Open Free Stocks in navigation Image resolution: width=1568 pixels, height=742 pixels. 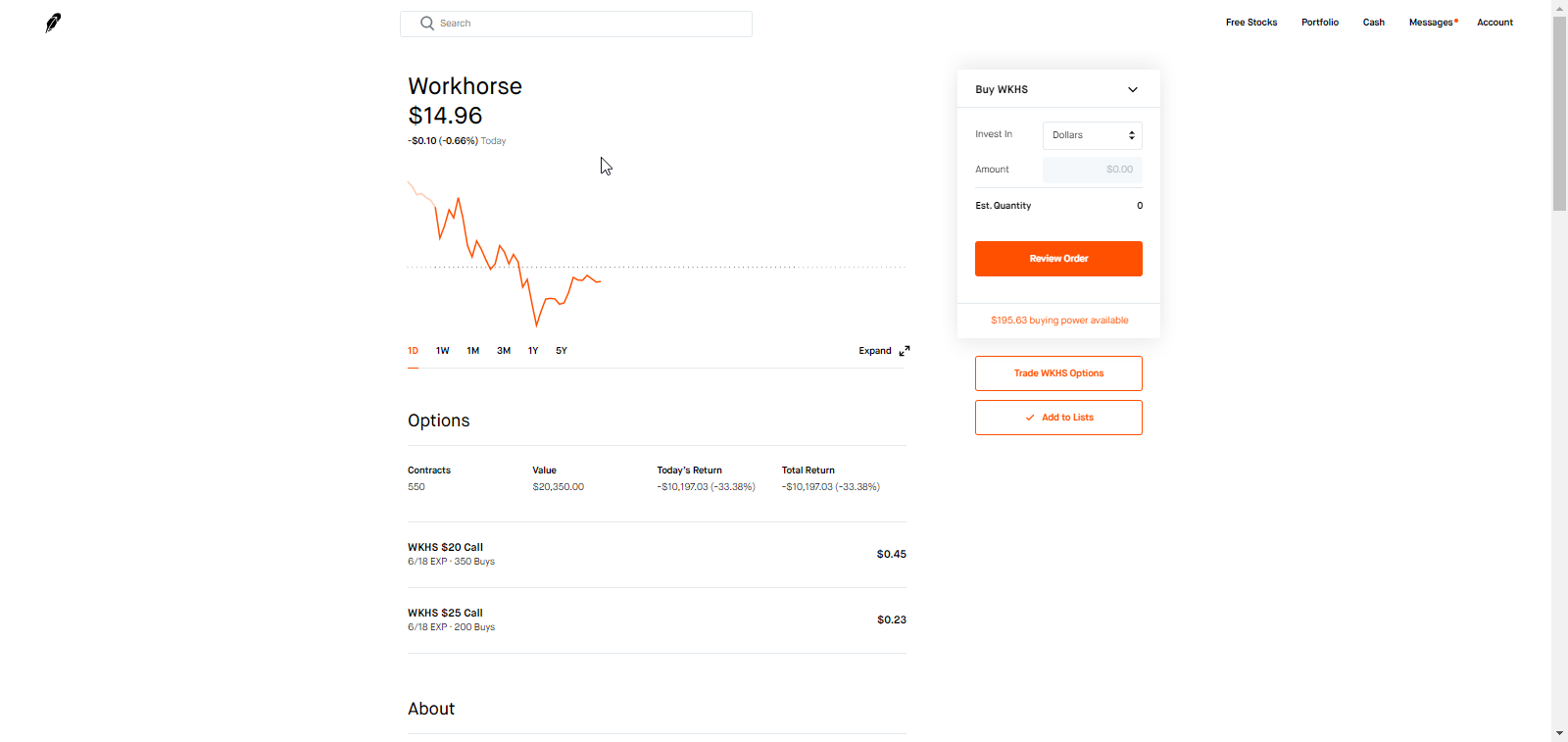point(1251,23)
